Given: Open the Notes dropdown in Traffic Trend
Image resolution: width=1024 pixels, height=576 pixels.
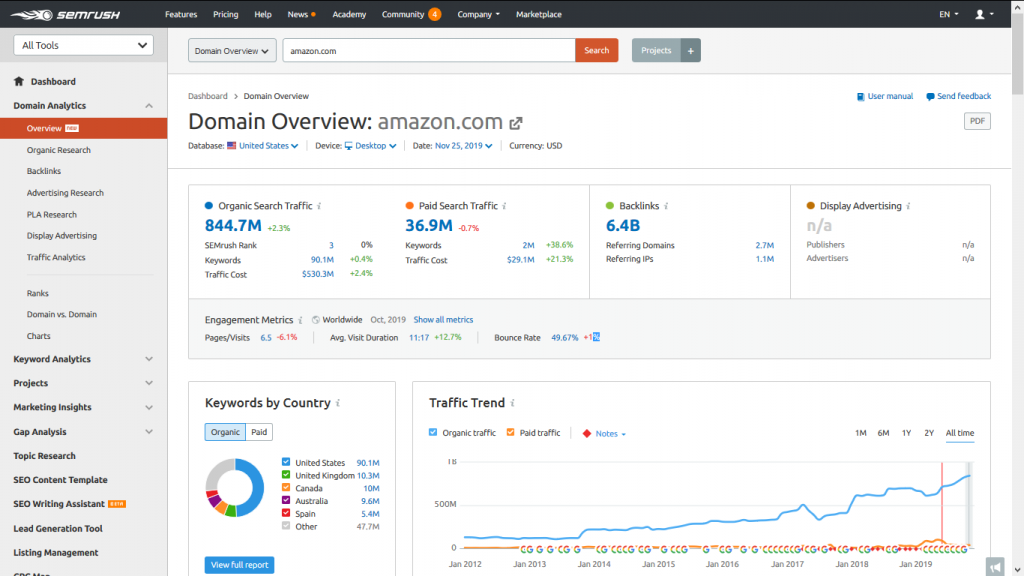Looking at the screenshot, I should pos(610,434).
